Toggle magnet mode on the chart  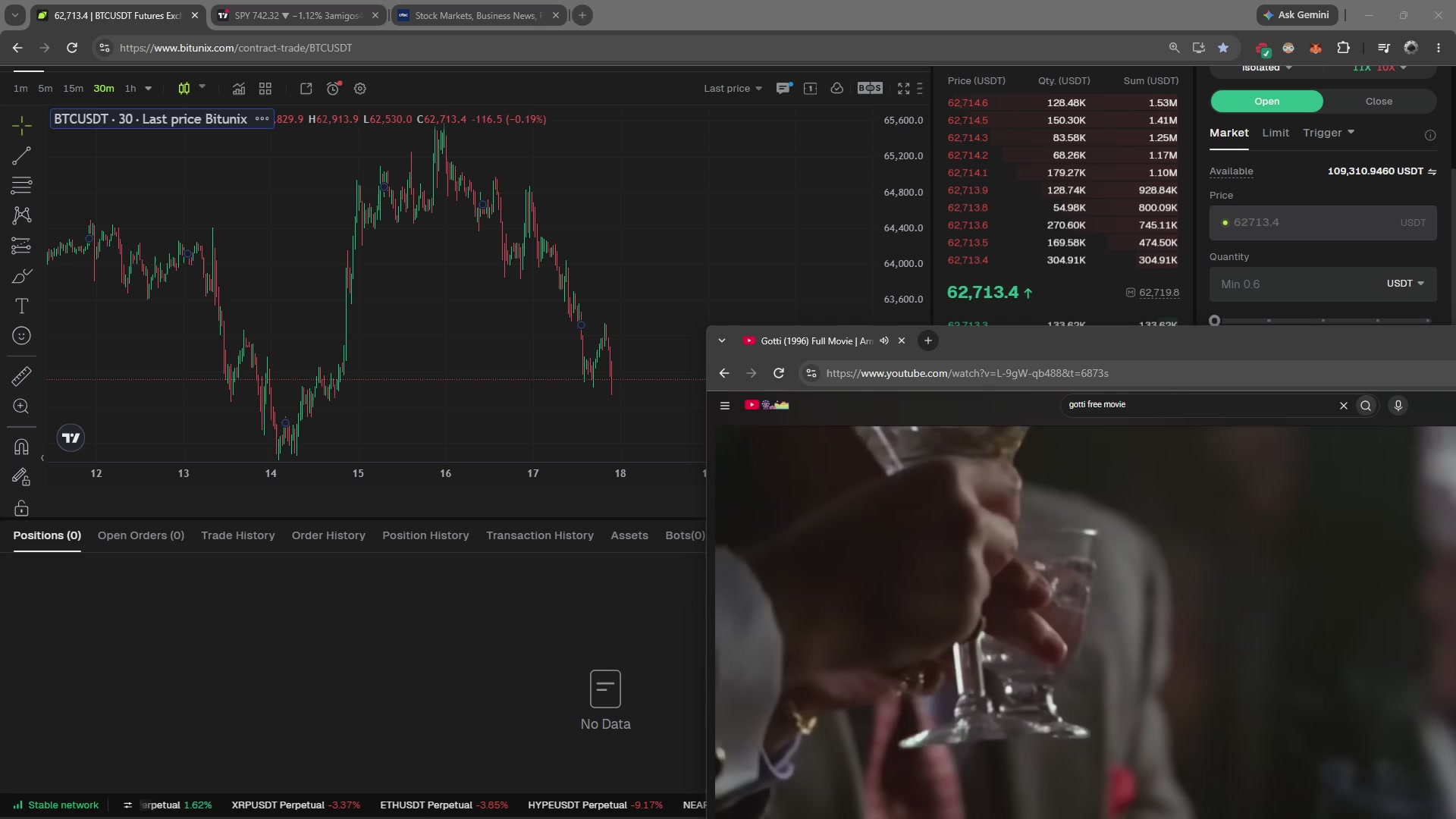tap(21, 447)
